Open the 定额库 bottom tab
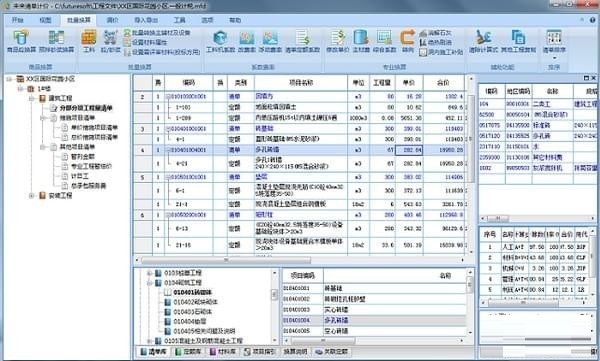The image size is (600, 361). (188, 351)
